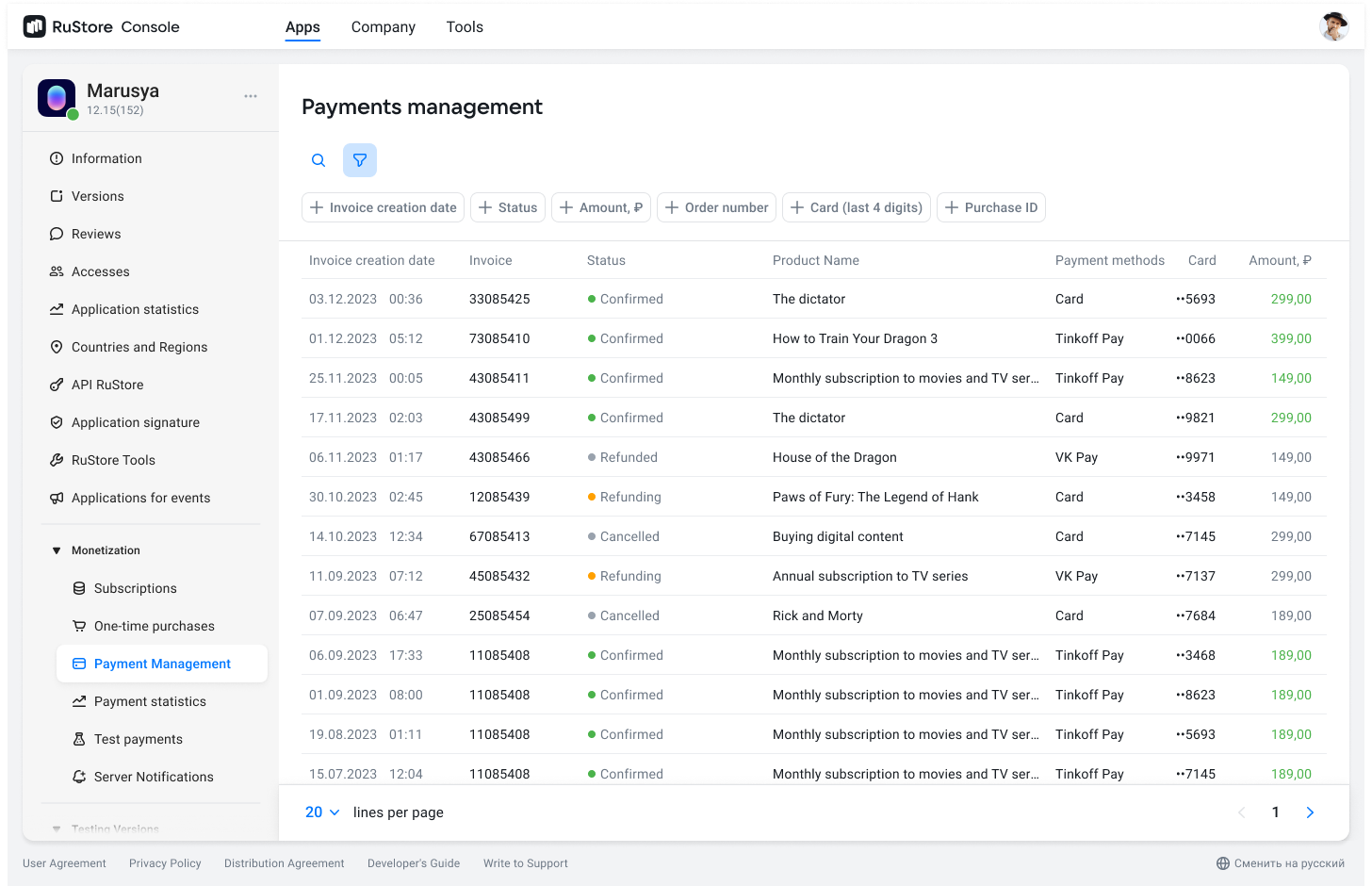This screenshot has width=1372, height=886.
Task: Go to Application statistics section
Action: point(135,309)
